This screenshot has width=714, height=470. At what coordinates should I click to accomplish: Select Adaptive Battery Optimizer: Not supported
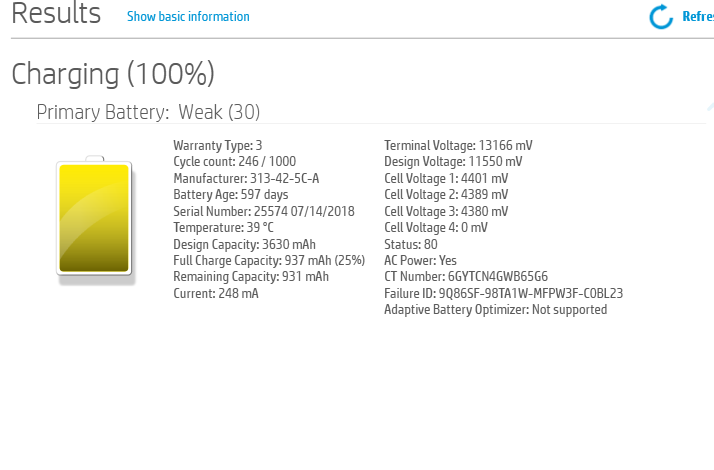(x=495, y=310)
